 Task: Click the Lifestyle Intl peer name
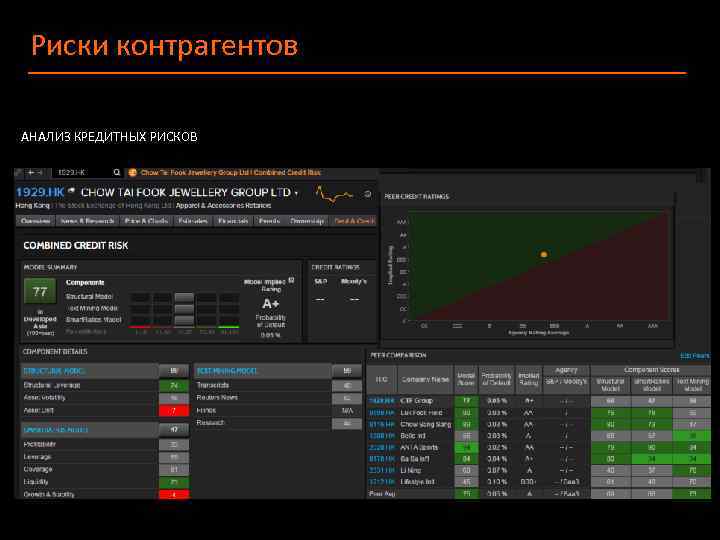[x=417, y=482]
